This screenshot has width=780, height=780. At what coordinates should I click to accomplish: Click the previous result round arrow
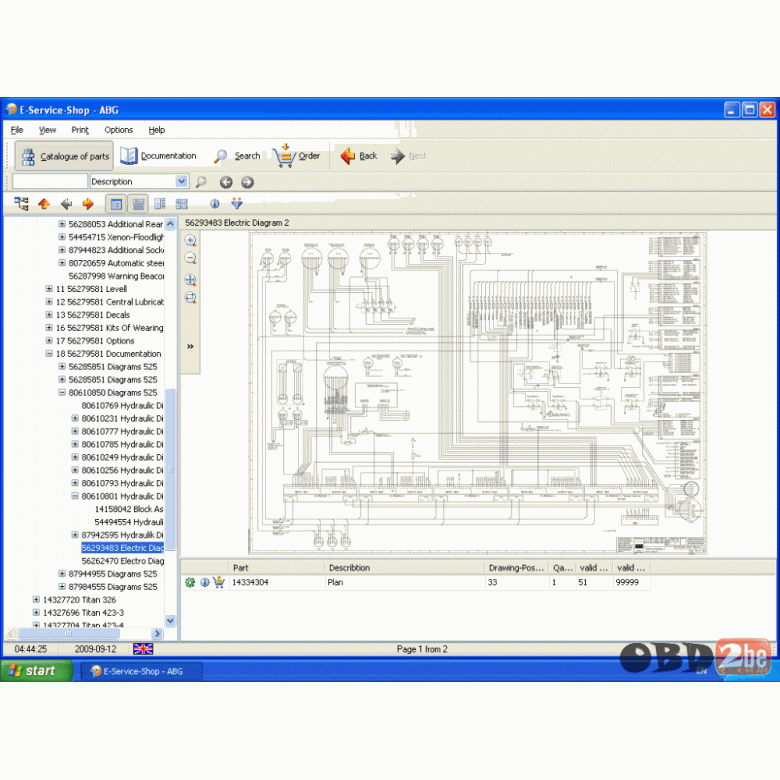226,182
